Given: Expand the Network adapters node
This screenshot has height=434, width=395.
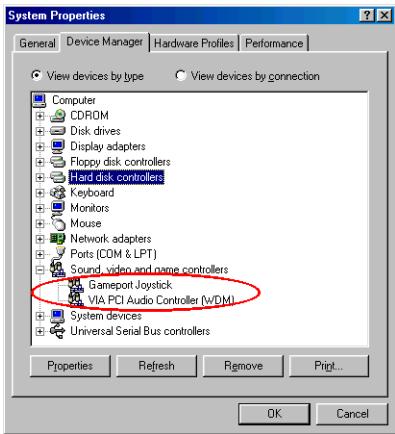Looking at the screenshot, I should 40,239.
